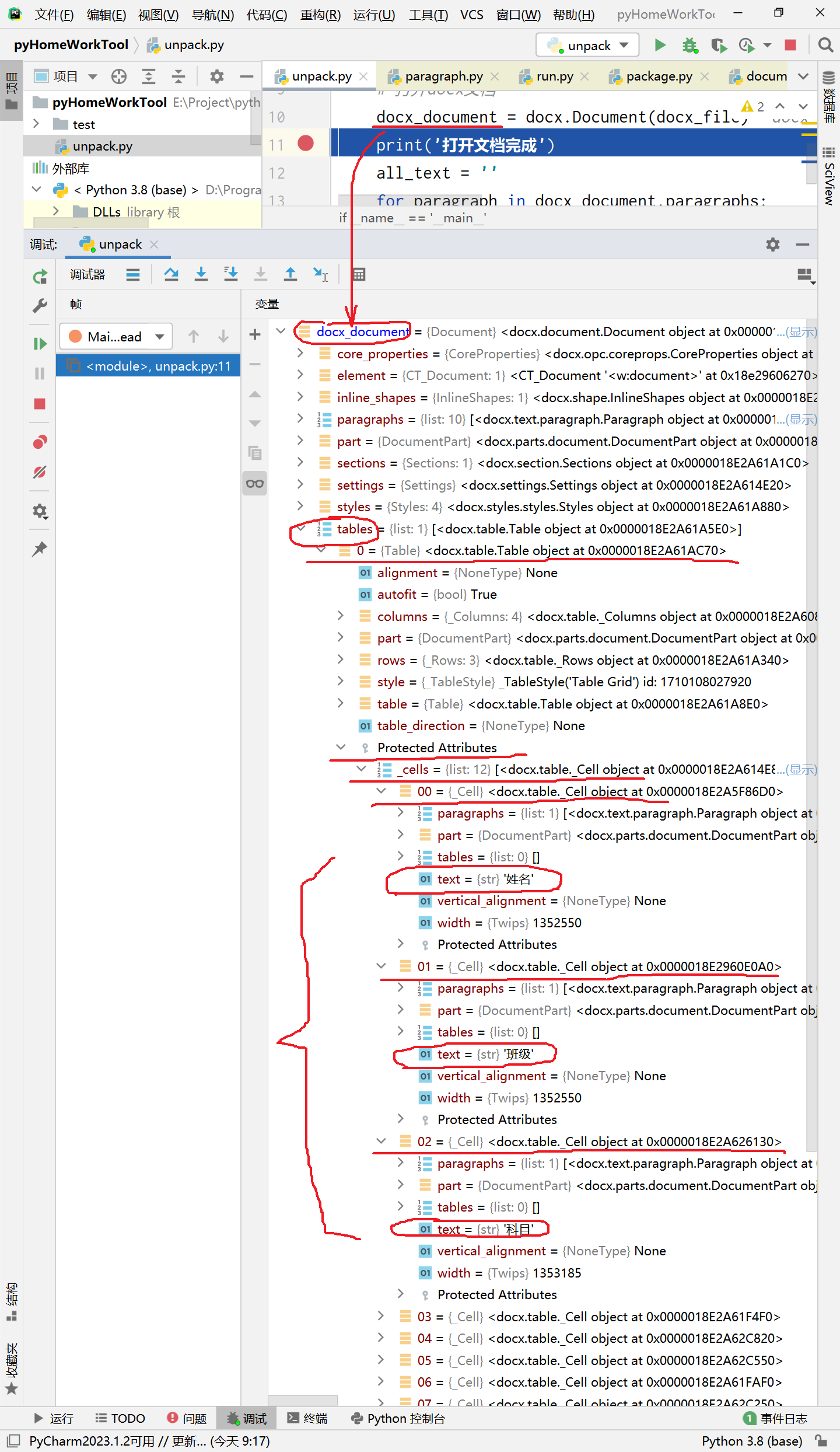This screenshot has height=1452, width=840.
Task: Close unpack.py editor tab
Action: 363,76
